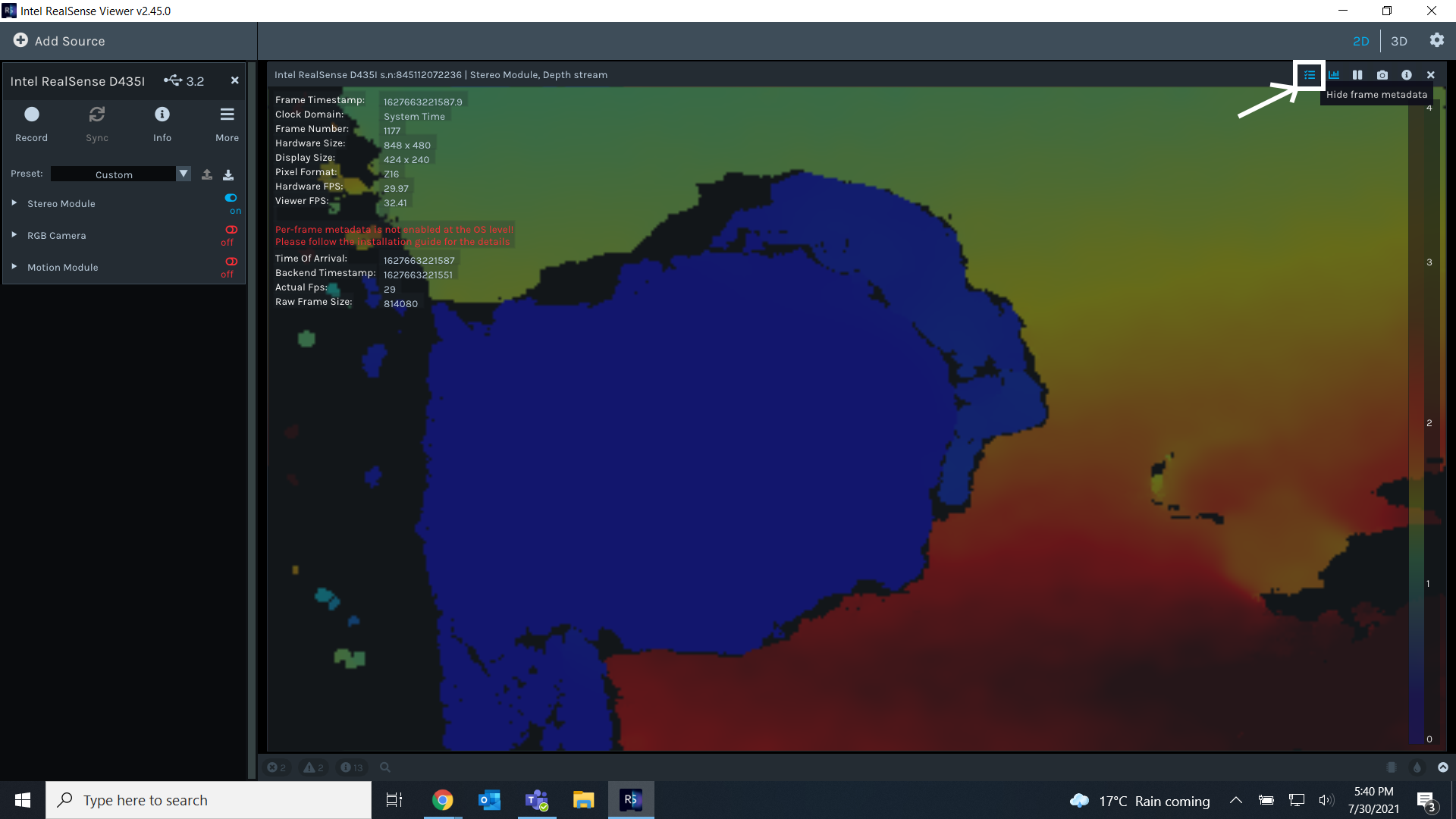Click the Windows taskbar search box

[x=209, y=800]
